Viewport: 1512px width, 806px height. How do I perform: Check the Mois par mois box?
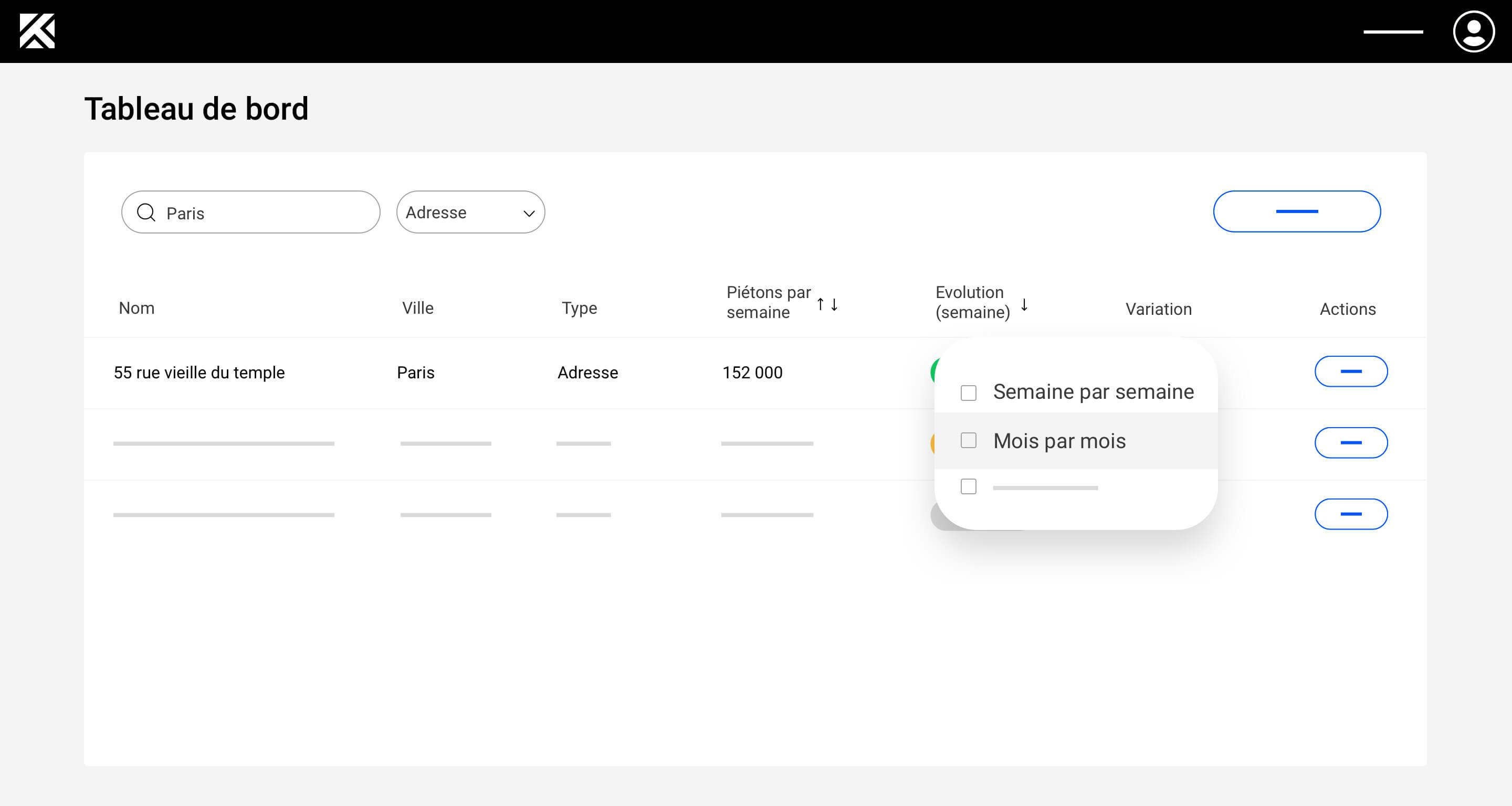(969, 440)
